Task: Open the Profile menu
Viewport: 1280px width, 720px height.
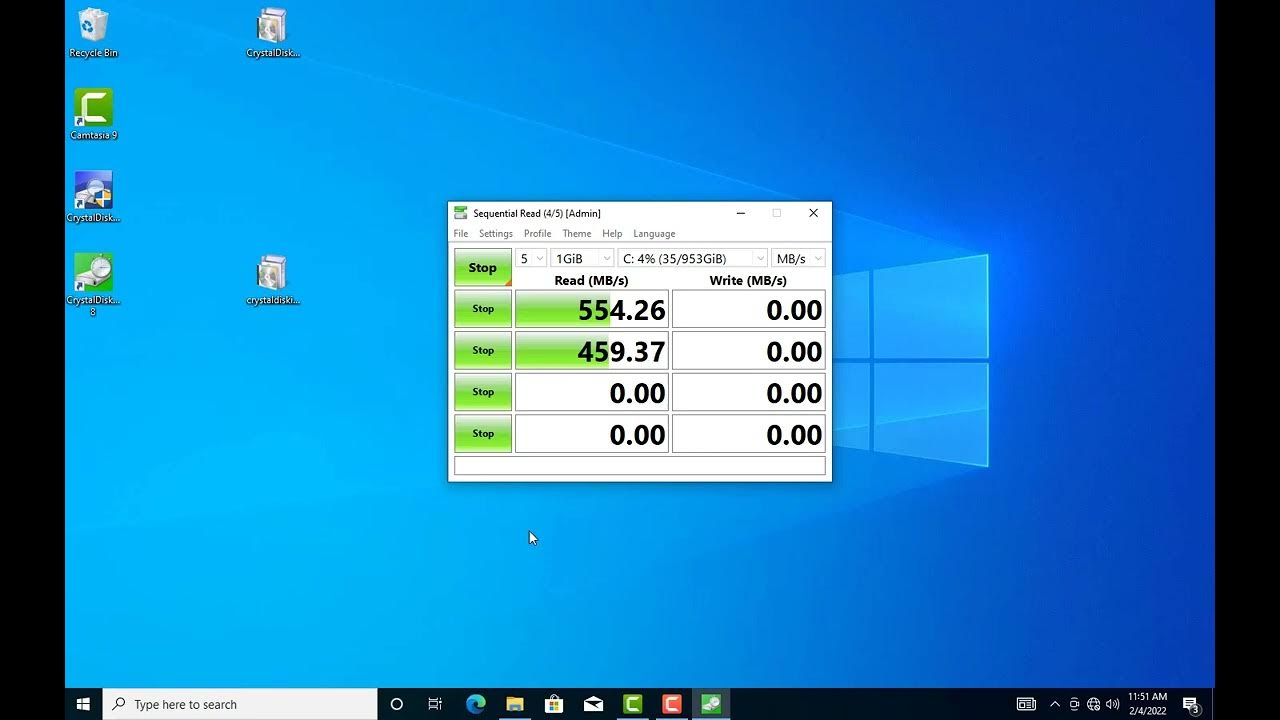Action: [x=537, y=233]
